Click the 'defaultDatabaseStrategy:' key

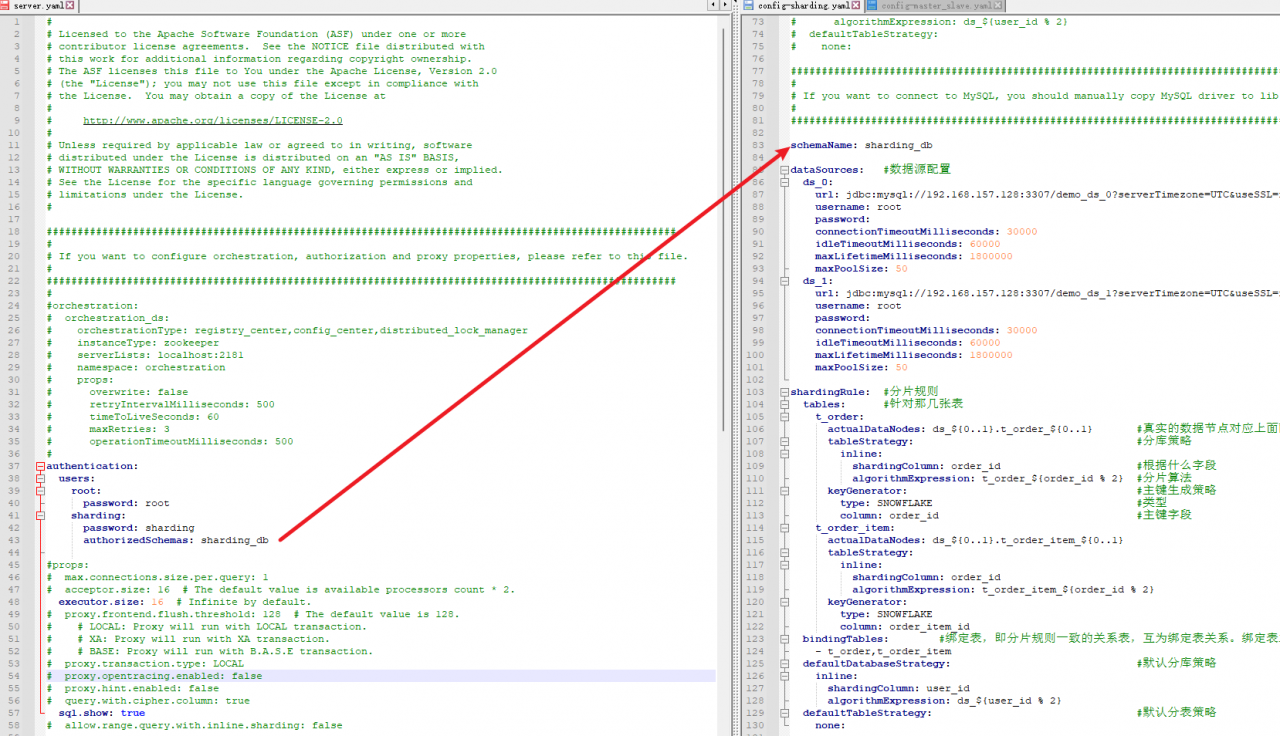[876, 663]
